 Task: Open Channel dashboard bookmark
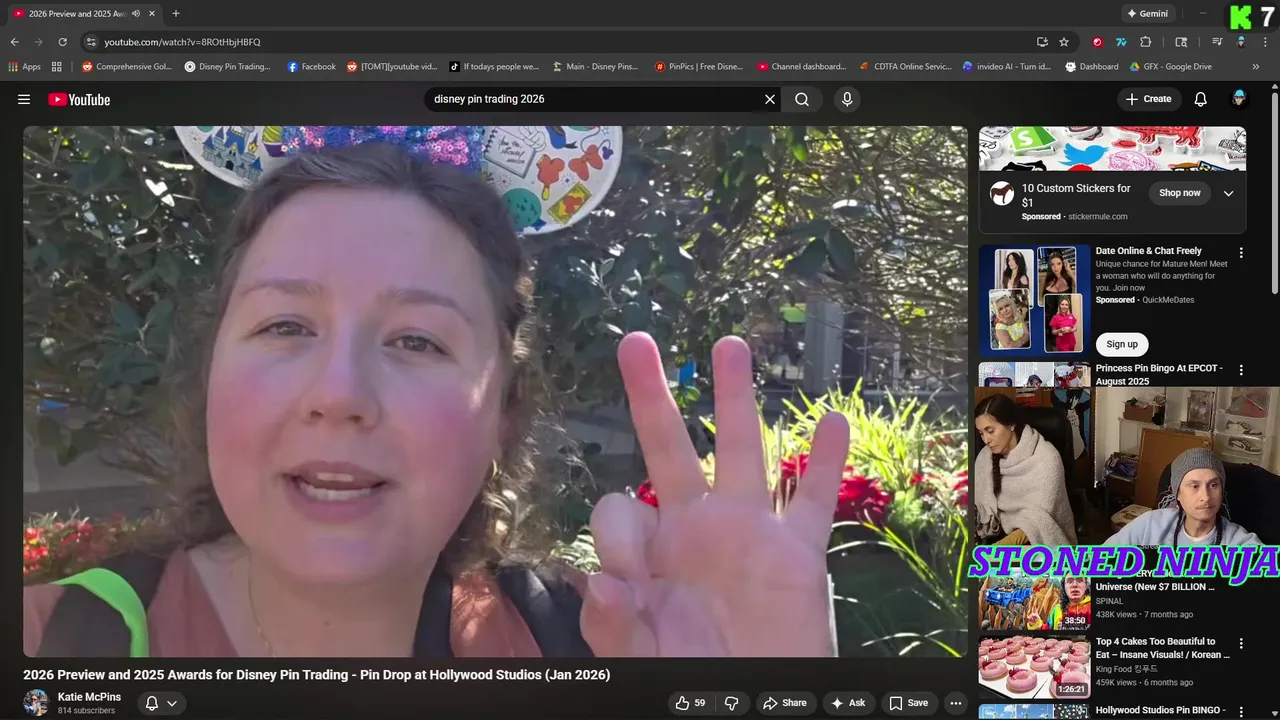click(x=802, y=67)
